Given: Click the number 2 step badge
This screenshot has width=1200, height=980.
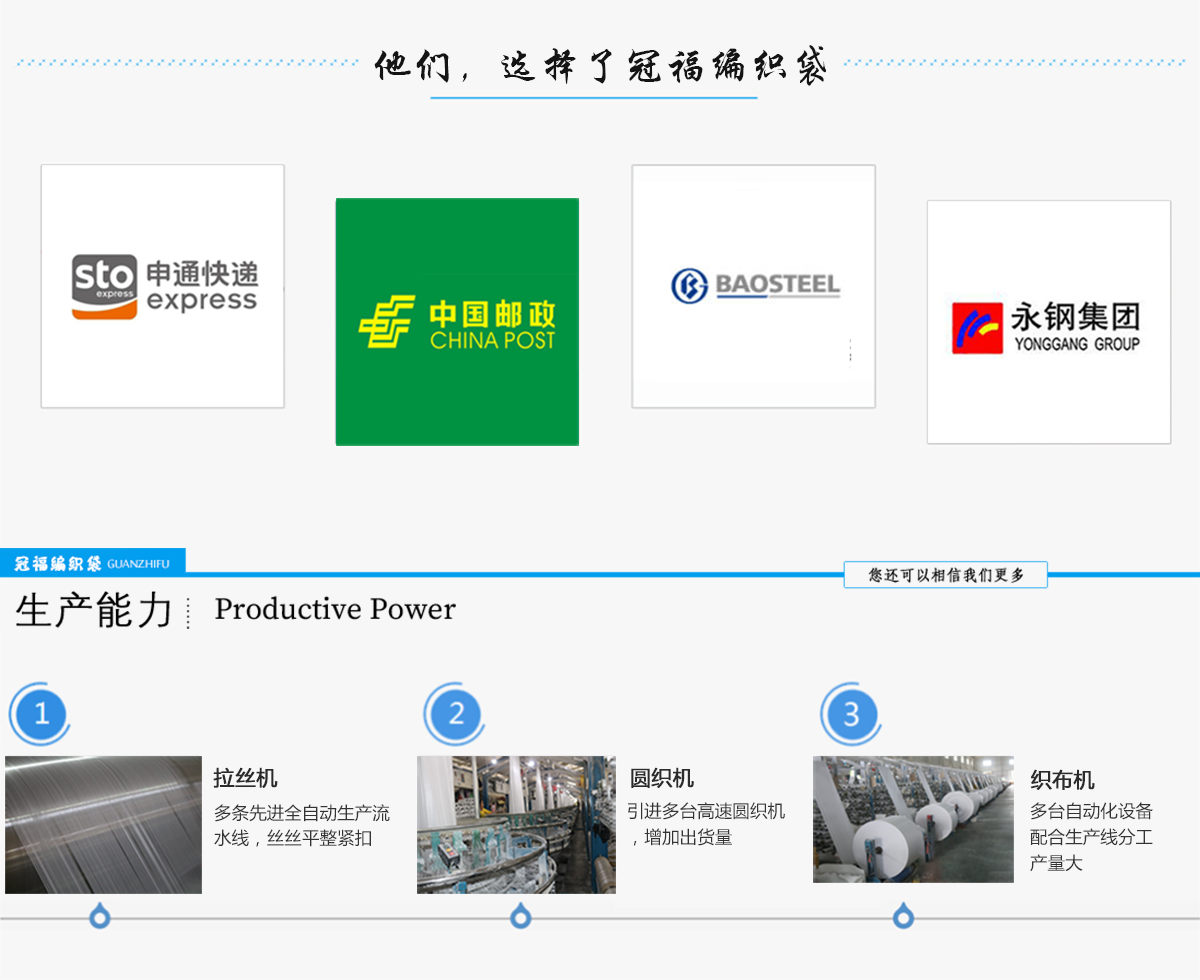Looking at the screenshot, I should 456,714.
